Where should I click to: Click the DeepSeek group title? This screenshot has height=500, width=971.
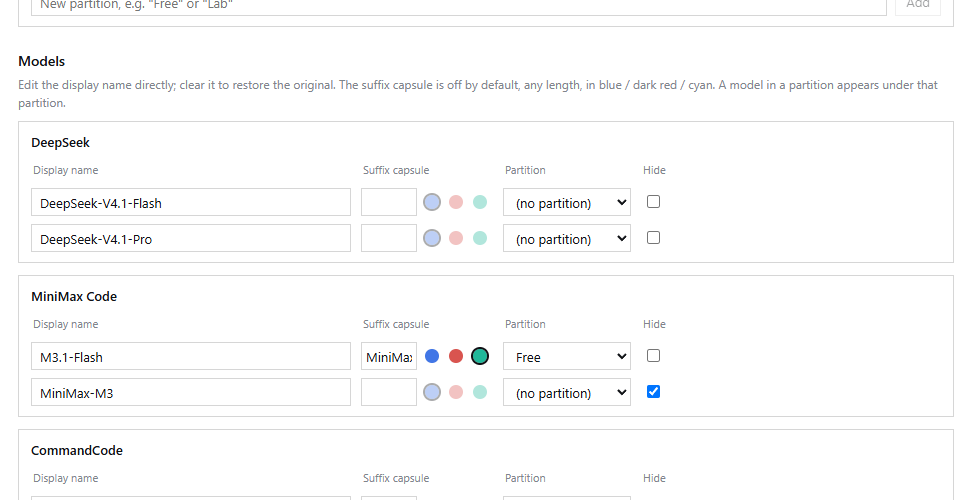click(60, 143)
